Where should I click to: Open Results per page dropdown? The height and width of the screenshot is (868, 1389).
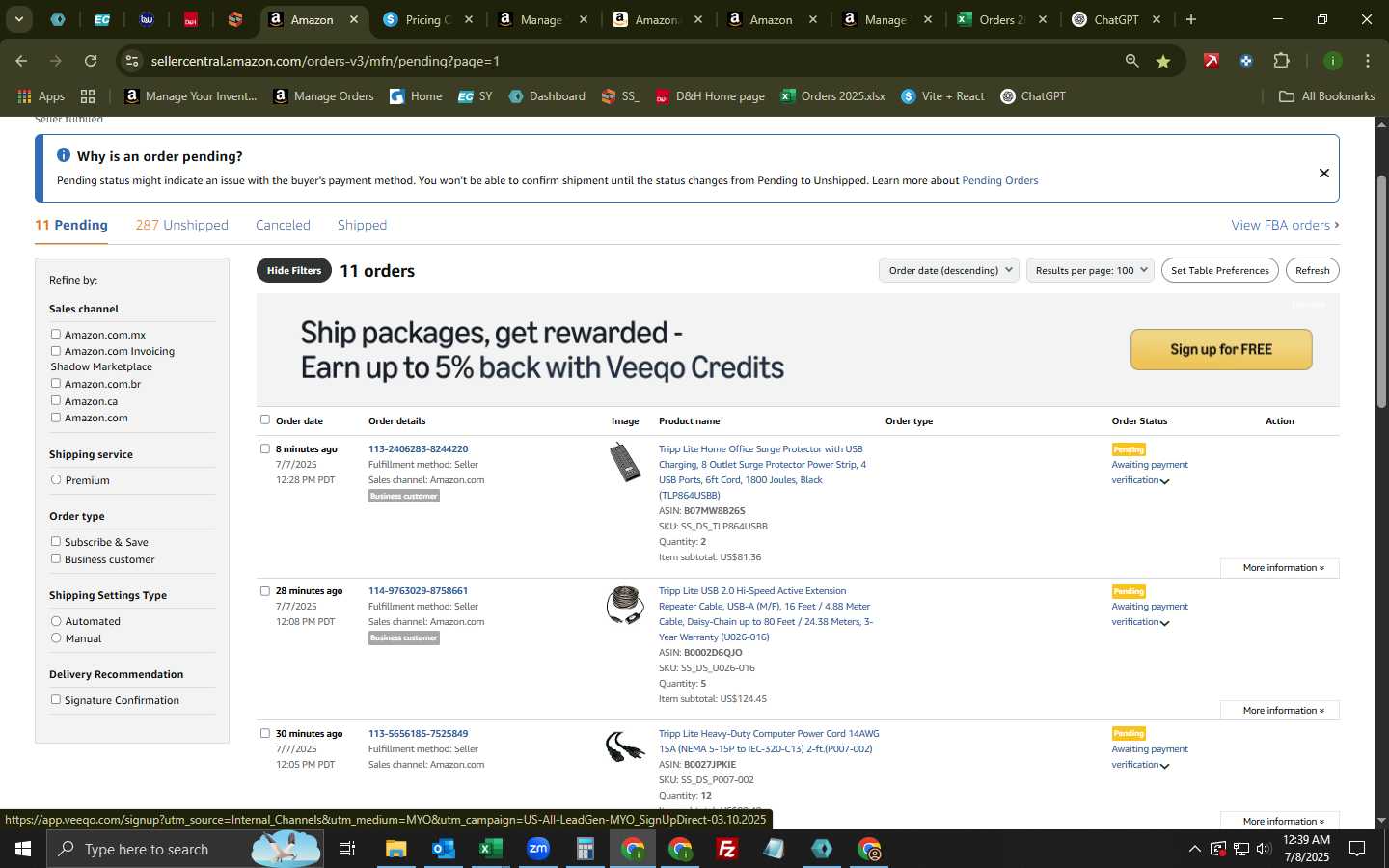click(1091, 271)
